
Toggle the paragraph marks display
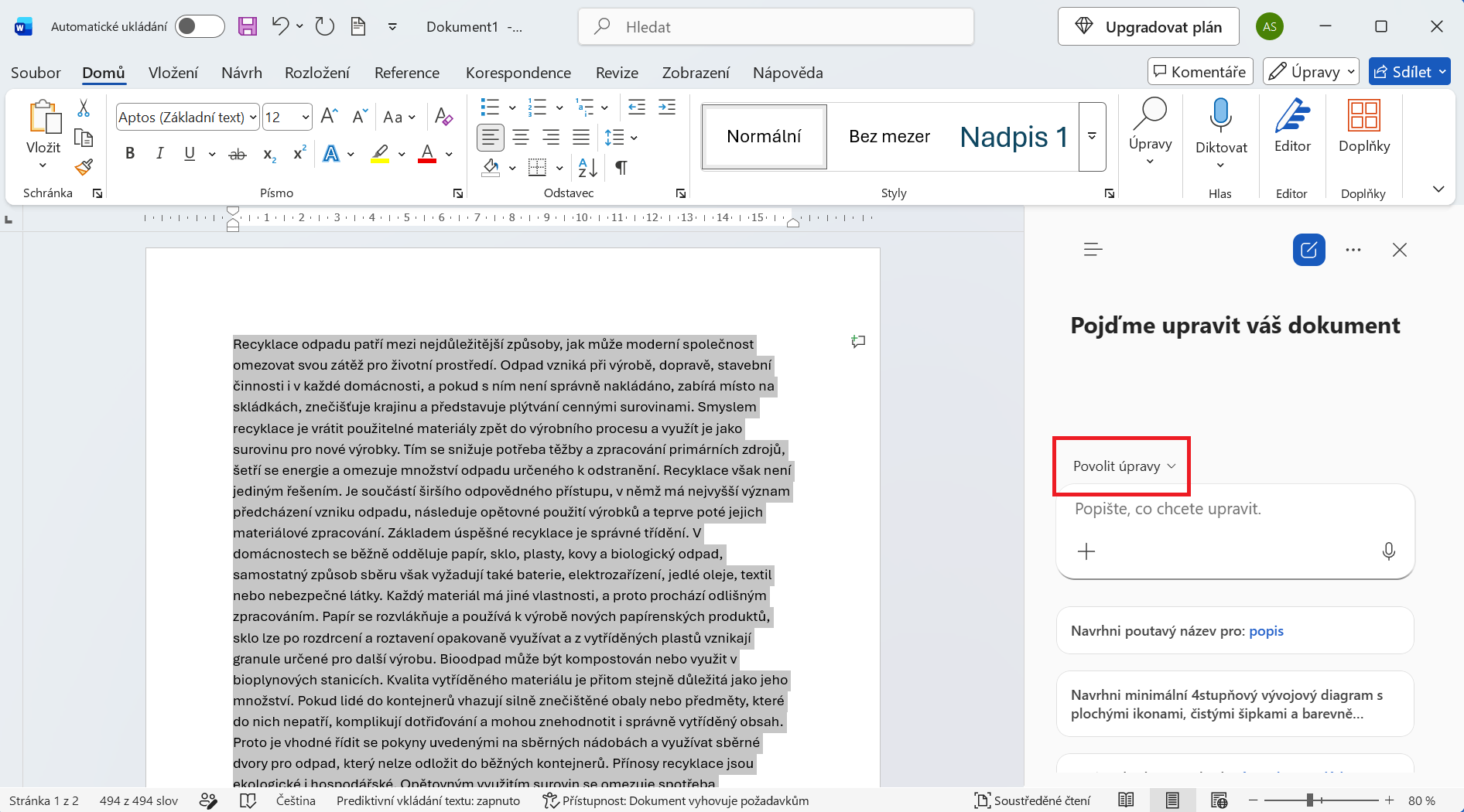tap(621, 167)
